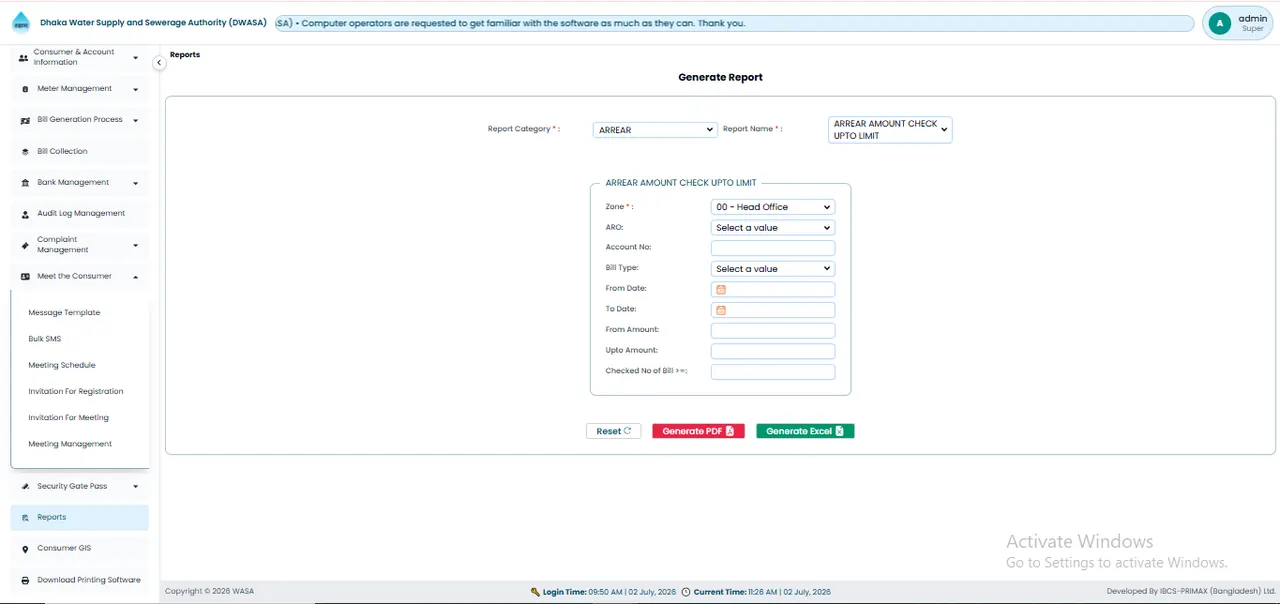Click the scrolling notice marquee text
This screenshot has width=1280, height=604.
pyautogui.click(x=512, y=23)
